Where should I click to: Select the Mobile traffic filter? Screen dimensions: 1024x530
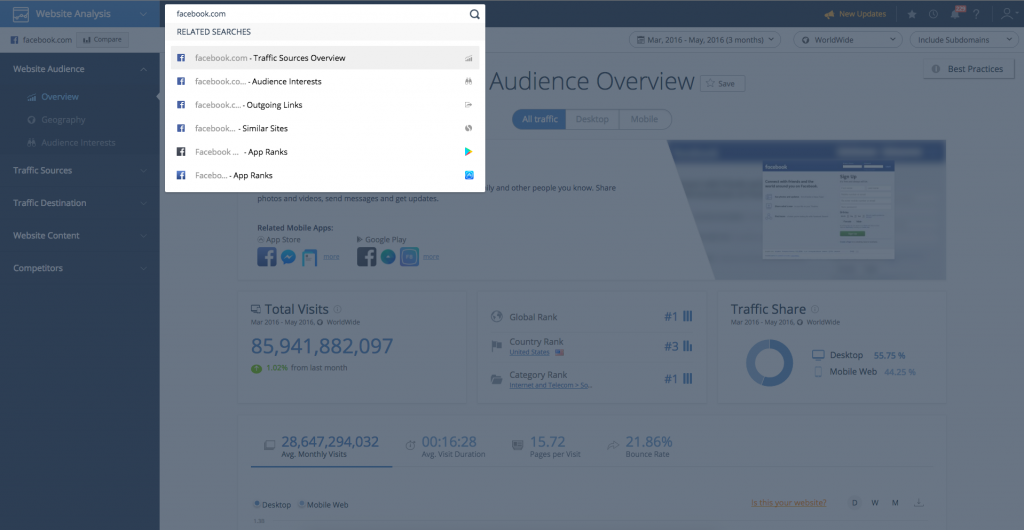point(645,119)
